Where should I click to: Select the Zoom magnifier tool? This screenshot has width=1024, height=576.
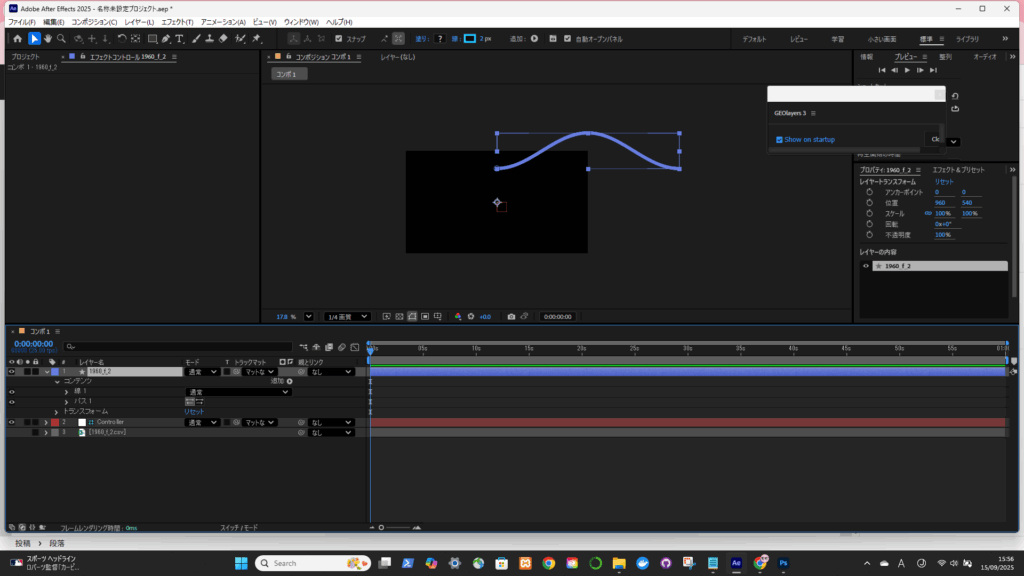[61, 39]
